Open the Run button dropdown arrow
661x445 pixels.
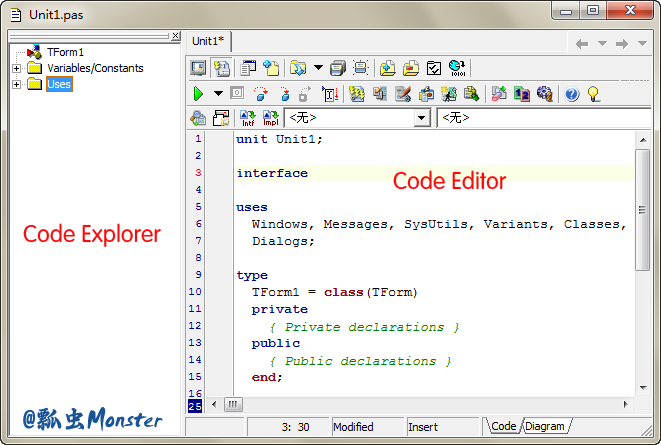coord(218,94)
